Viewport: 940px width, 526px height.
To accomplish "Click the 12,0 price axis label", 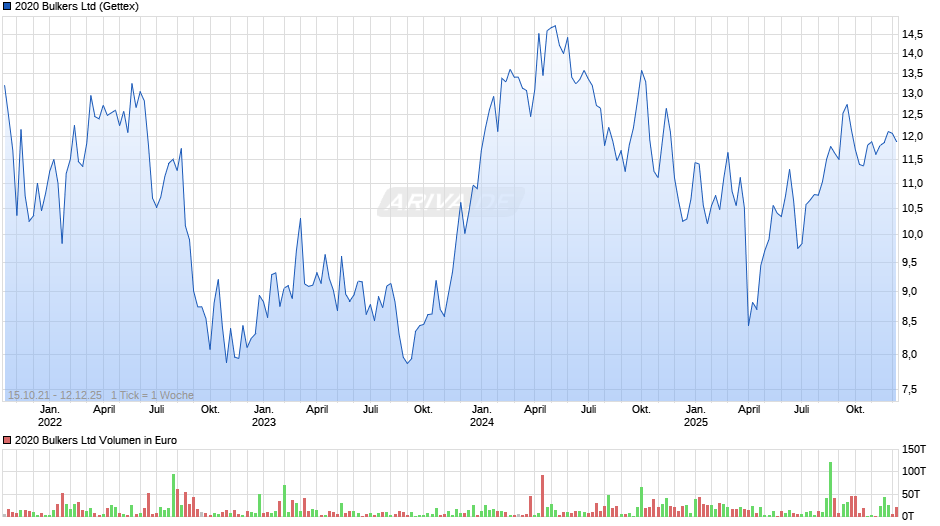I will (x=912, y=136).
